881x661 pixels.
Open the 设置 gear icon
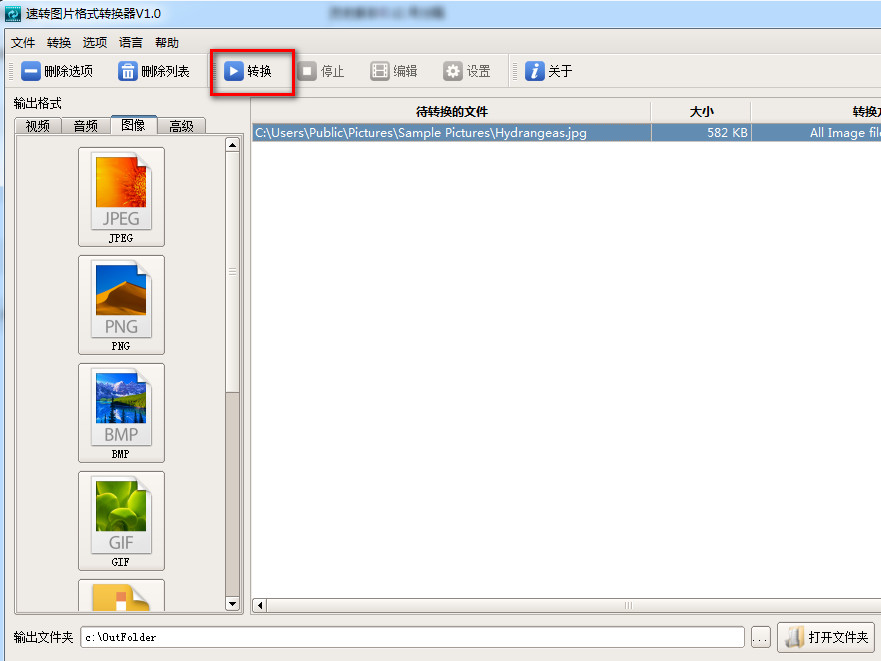coord(452,71)
